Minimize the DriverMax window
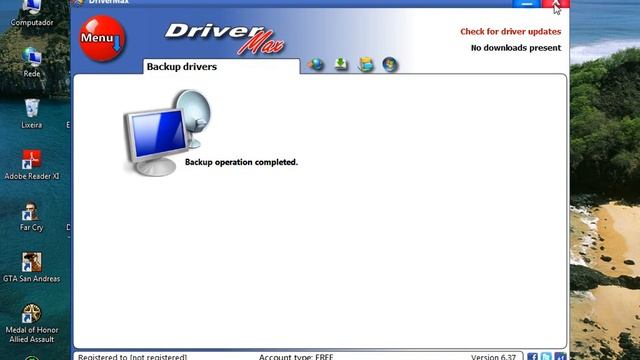The width and height of the screenshot is (640, 360). point(527,3)
